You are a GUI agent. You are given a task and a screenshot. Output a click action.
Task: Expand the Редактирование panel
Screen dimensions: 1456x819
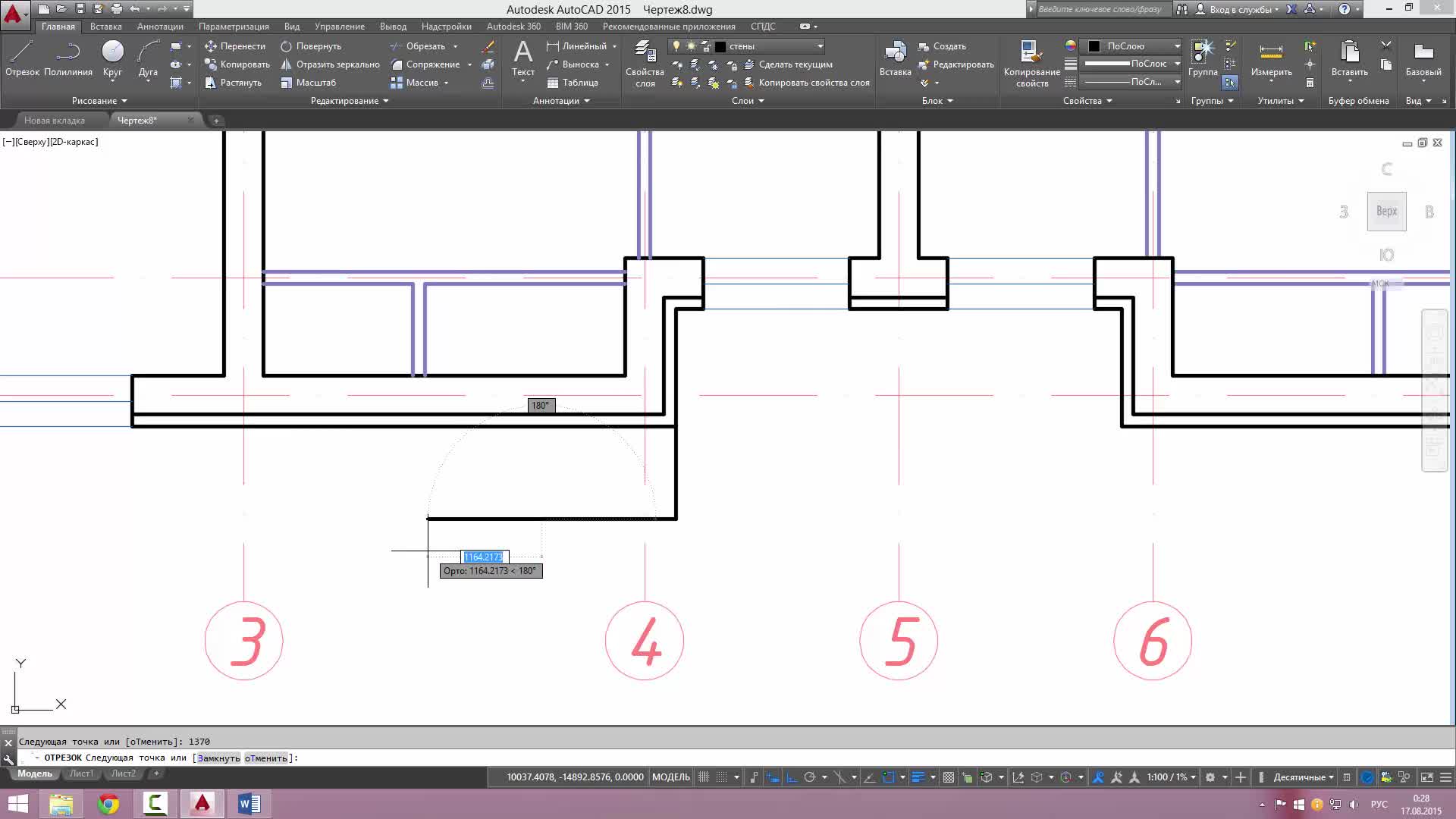[350, 101]
